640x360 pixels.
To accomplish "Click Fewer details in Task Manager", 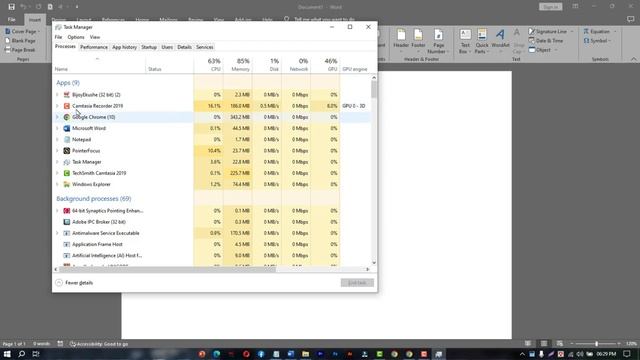I will [74, 282].
